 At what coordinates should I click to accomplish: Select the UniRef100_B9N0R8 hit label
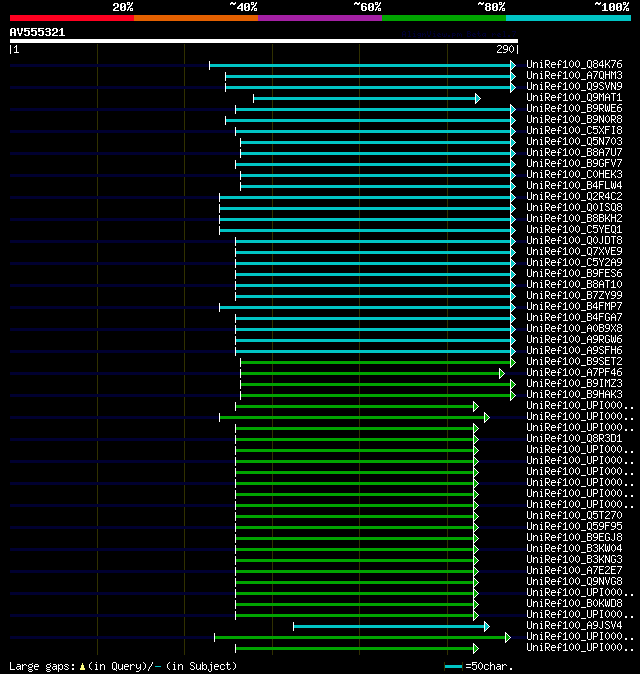[574, 119]
